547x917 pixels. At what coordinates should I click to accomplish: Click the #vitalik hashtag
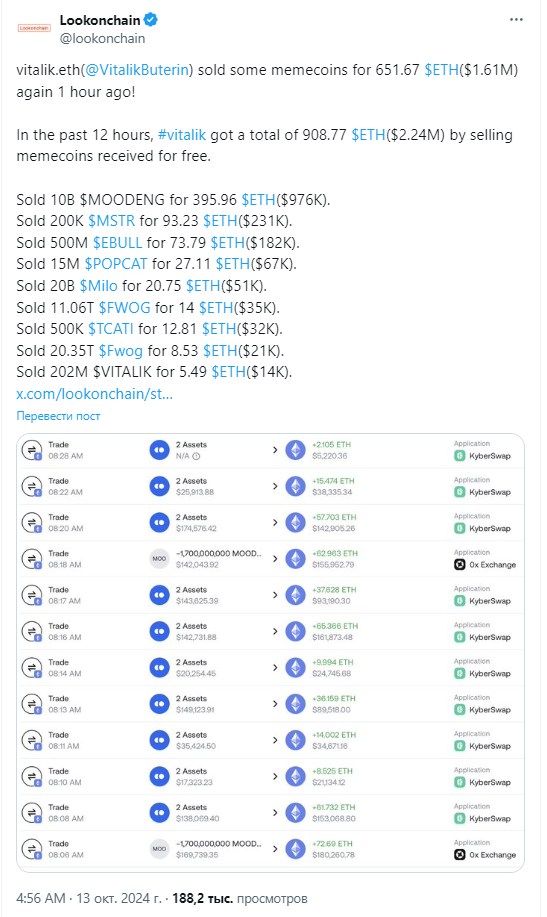click(182, 135)
